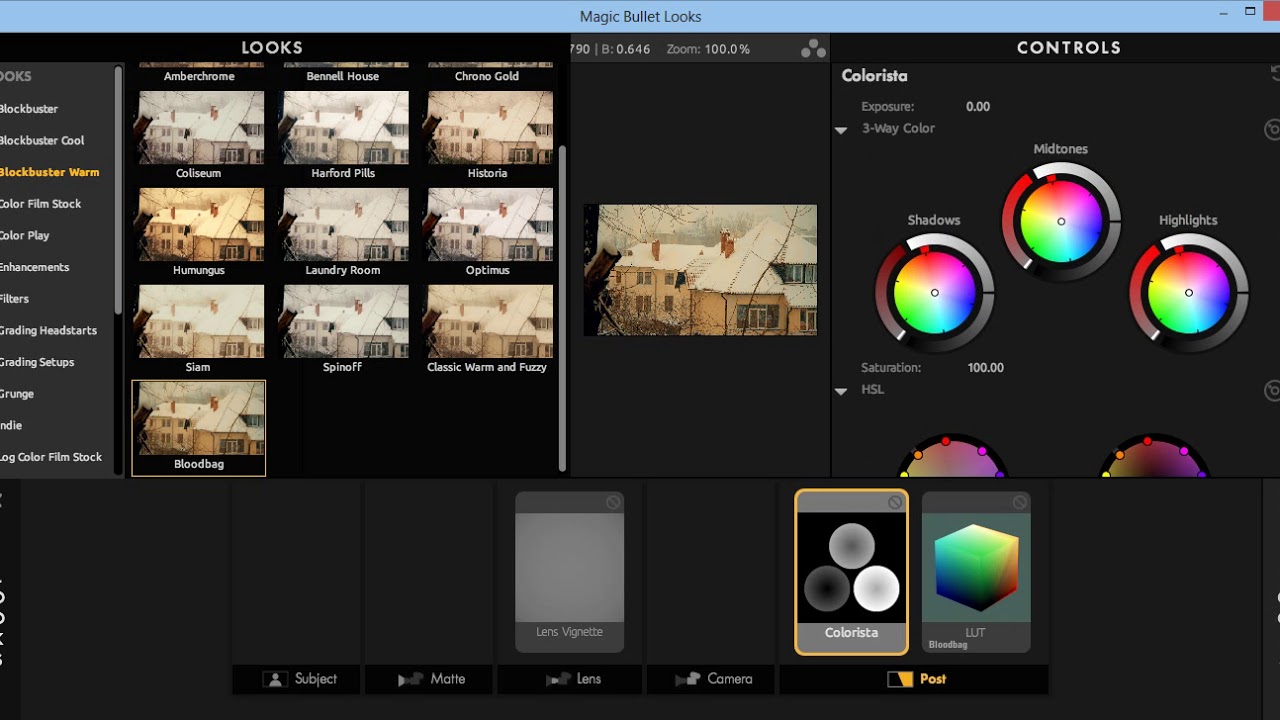This screenshot has width=1280, height=720.
Task: Collapse the HSL section
Action: [841, 391]
